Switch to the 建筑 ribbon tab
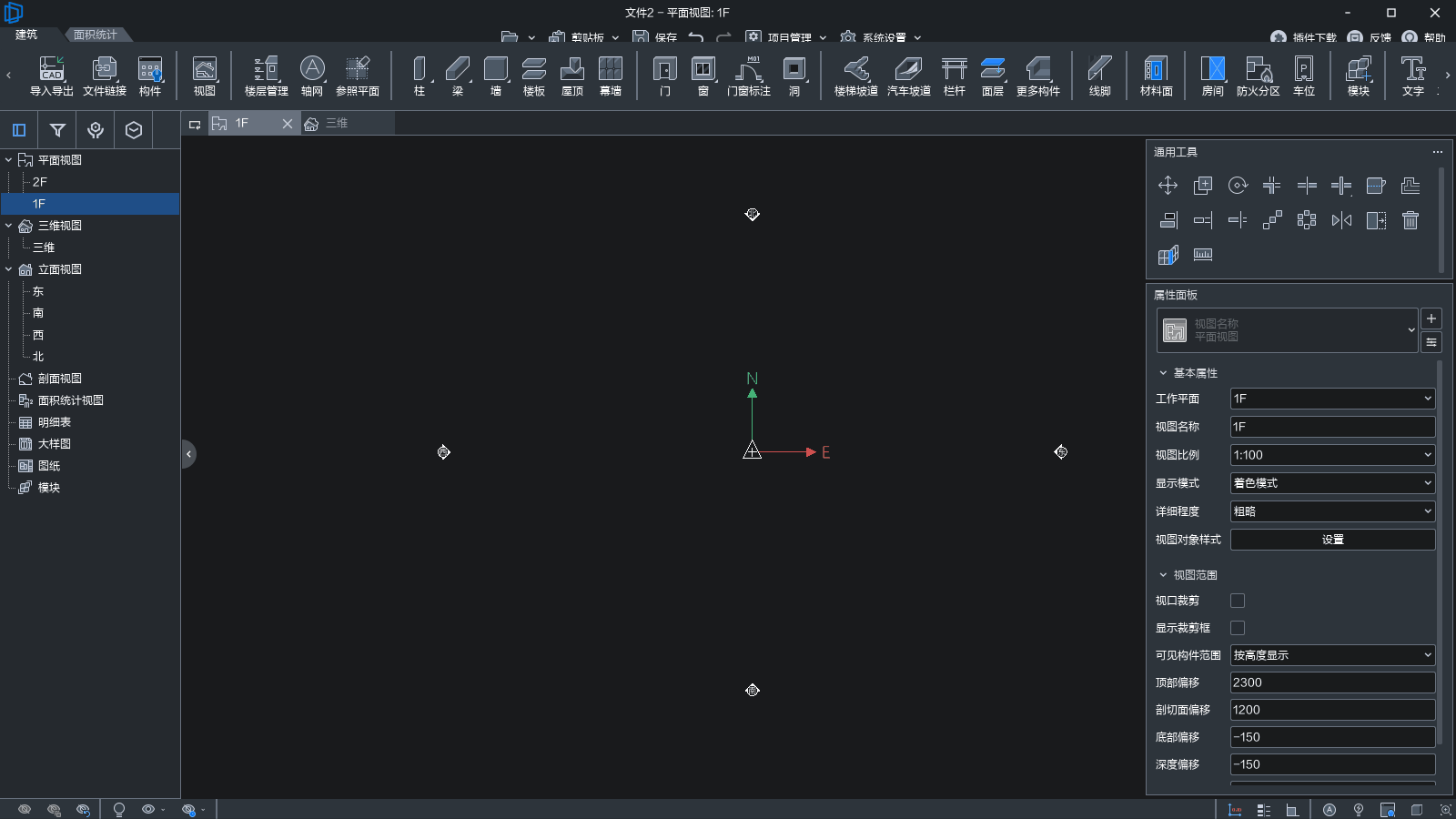Viewport: 1456px width, 819px height. 26,35
